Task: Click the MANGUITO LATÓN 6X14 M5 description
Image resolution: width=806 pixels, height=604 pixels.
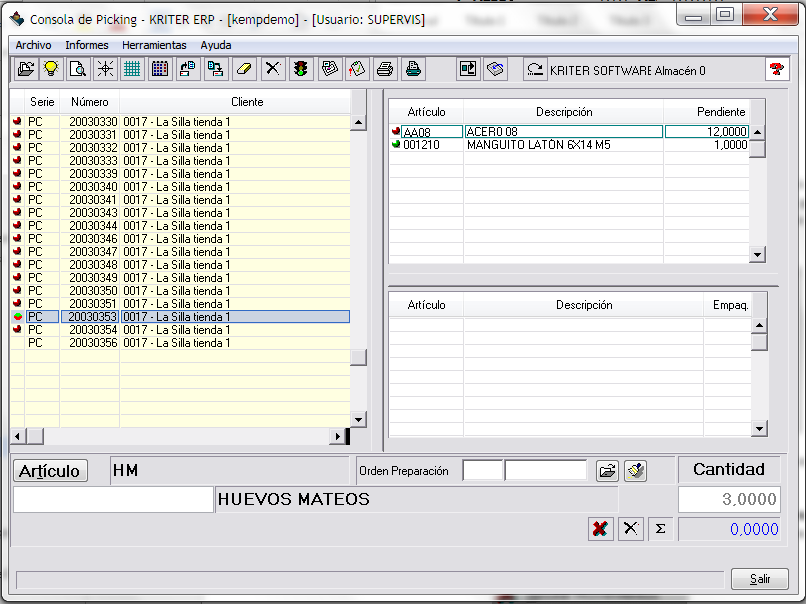Action: pyautogui.click(x=539, y=145)
